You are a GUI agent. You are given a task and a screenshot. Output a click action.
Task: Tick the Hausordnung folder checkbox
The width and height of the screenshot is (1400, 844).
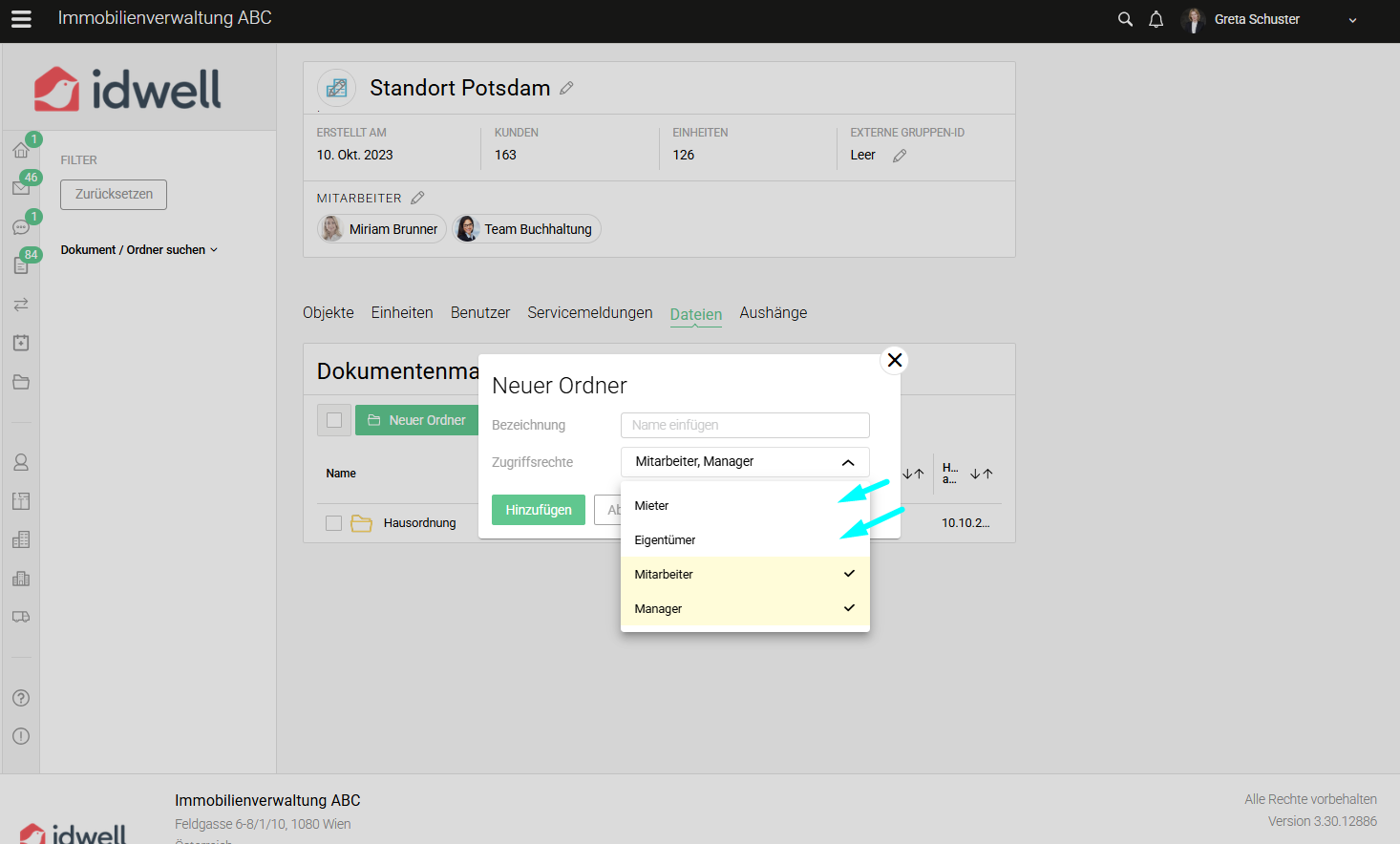333,523
